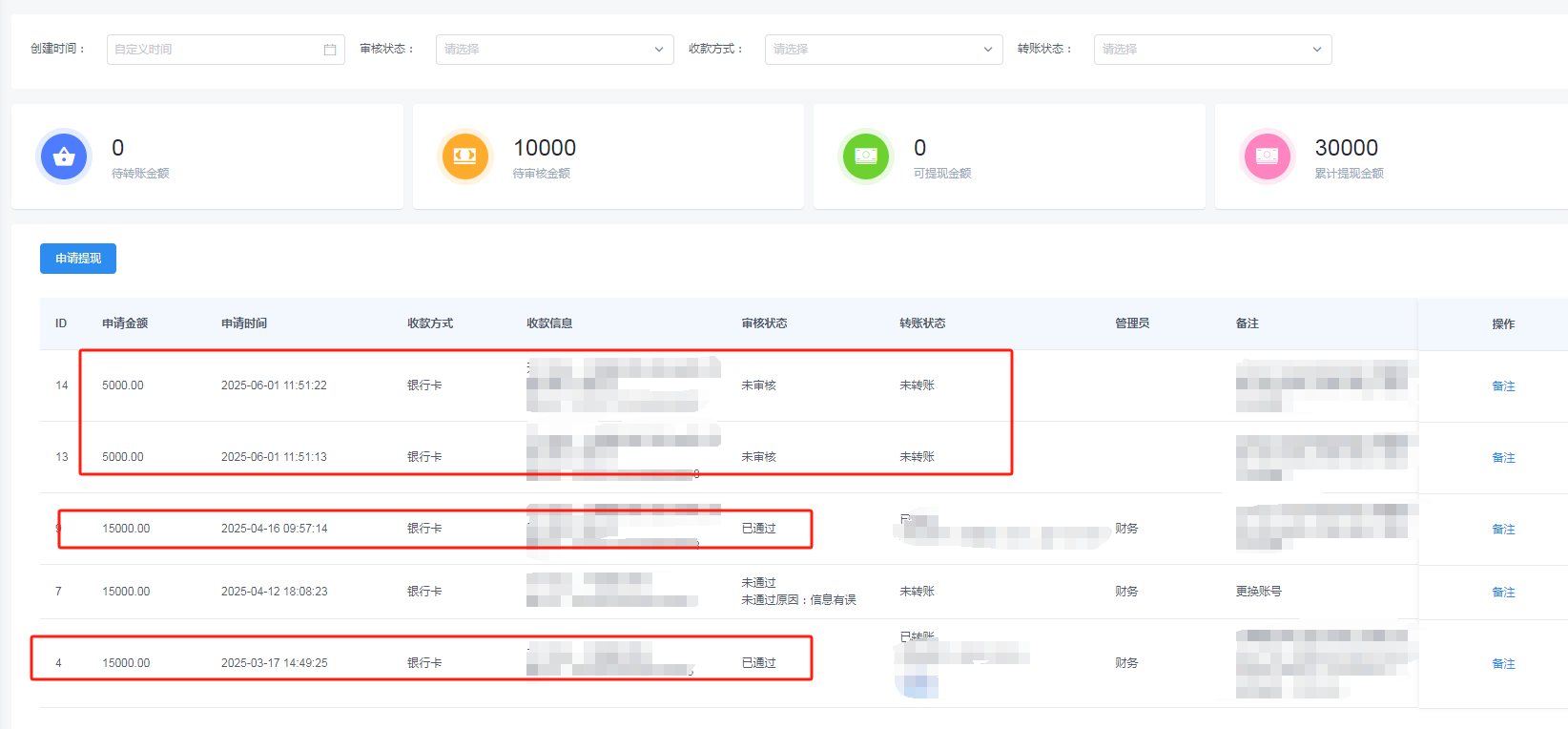Click the calendar icon in 创建时间 field
The height and width of the screenshot is (729, 1568).
click(x=330, y=50)
